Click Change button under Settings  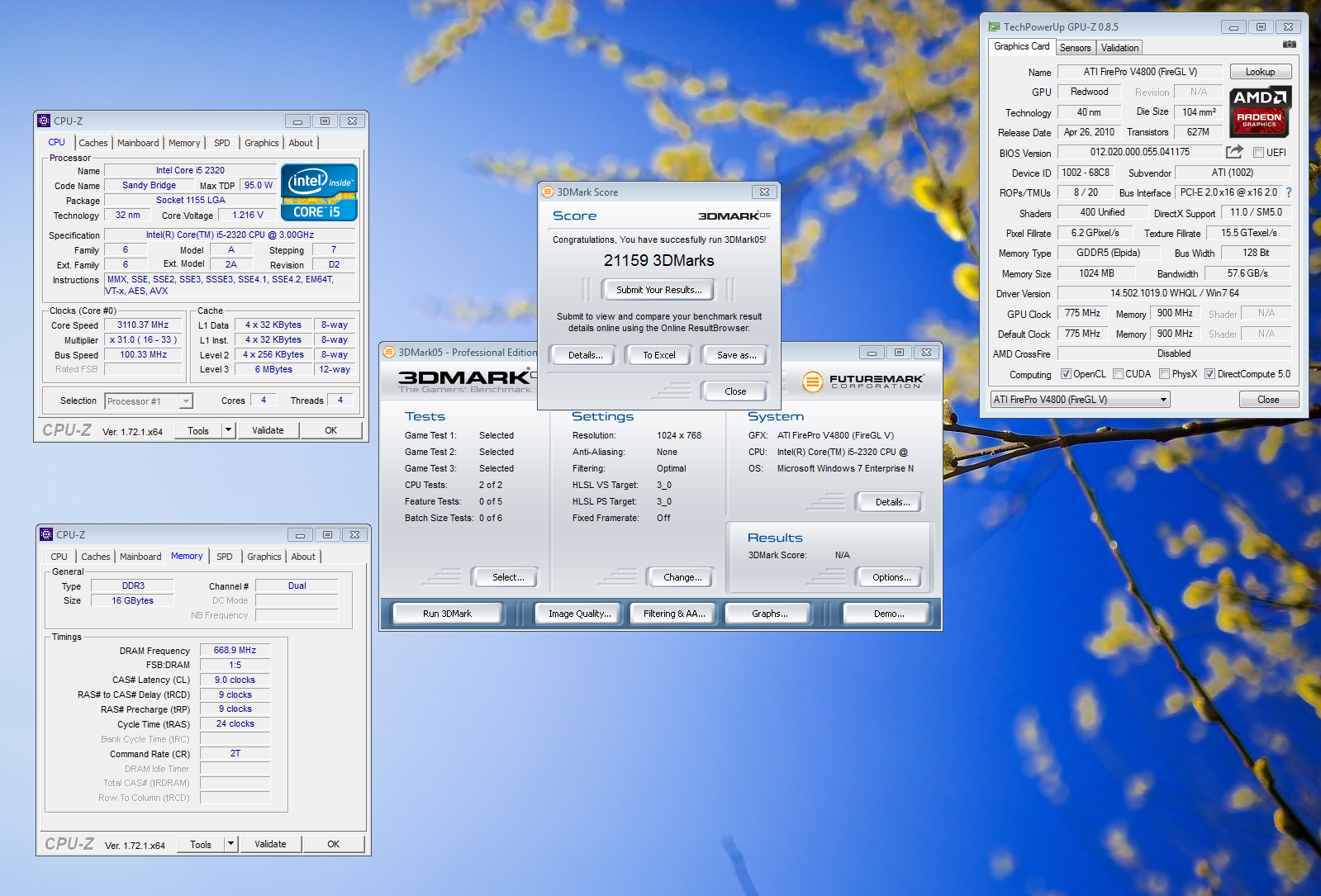coord(682,577)
